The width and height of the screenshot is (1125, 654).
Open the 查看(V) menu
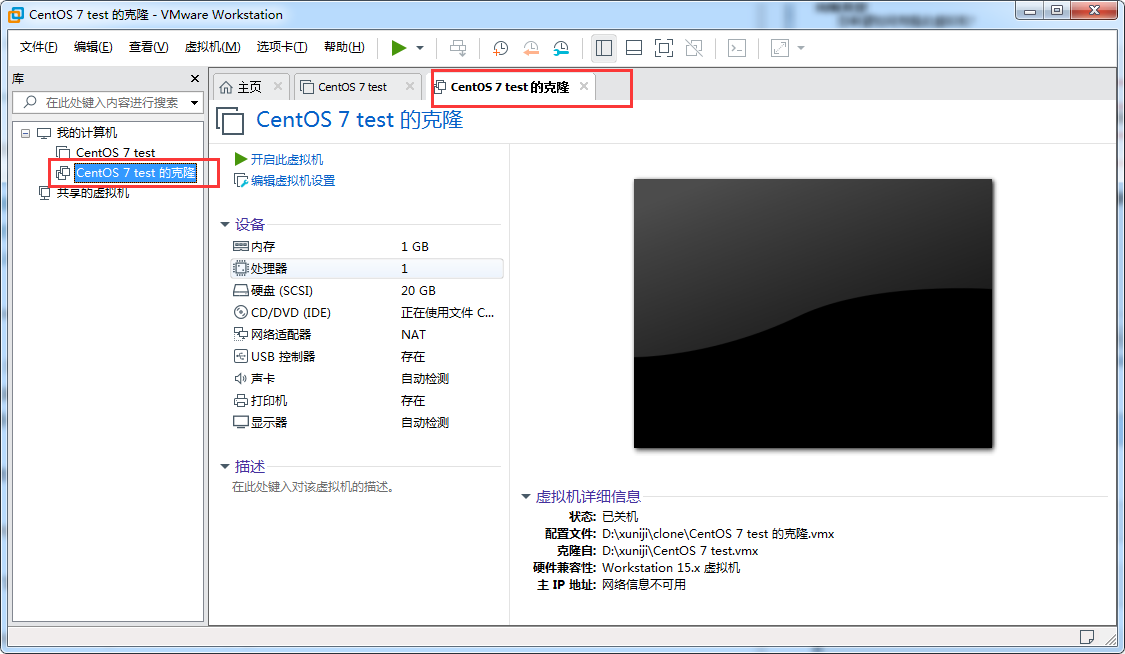tap(148, 47)
